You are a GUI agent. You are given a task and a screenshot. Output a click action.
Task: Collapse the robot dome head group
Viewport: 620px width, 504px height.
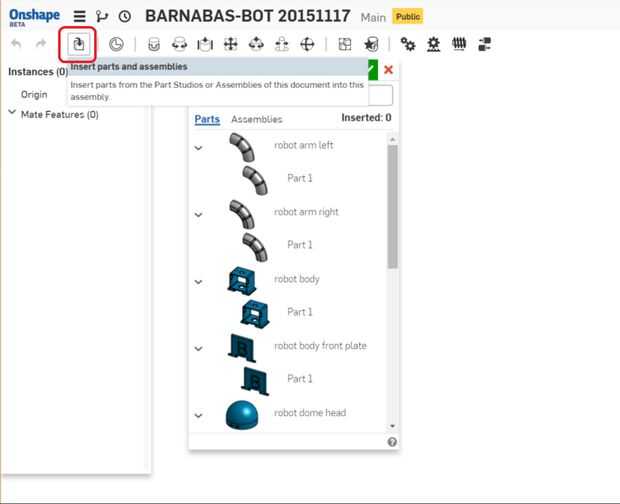[x=198, y=415]
